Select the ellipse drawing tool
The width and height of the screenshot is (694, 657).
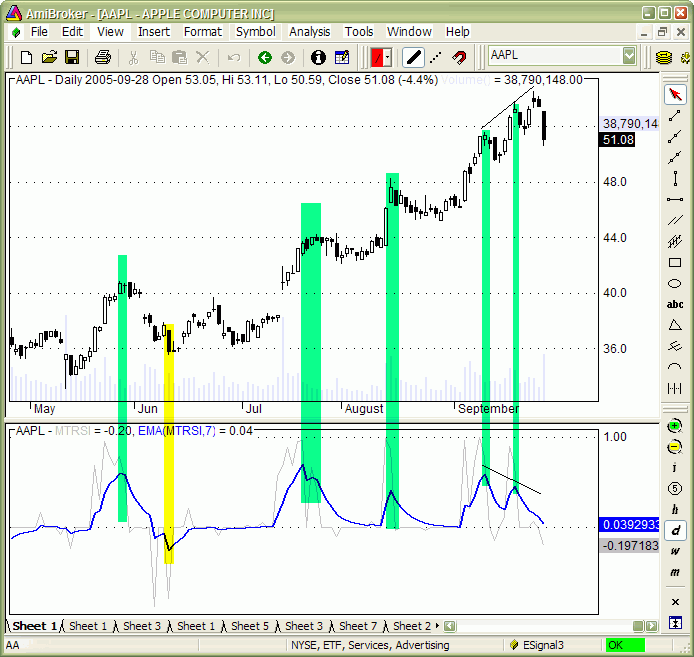click(675, 283)
